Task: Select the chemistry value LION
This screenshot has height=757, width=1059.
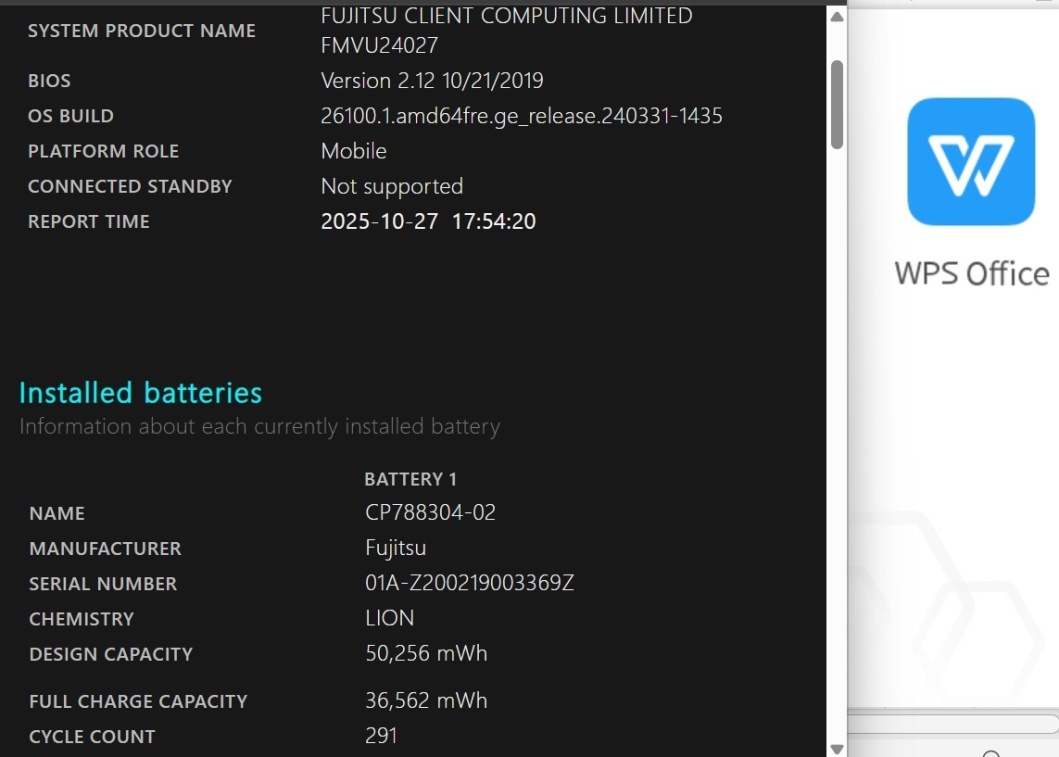Action: click(390, 618)
